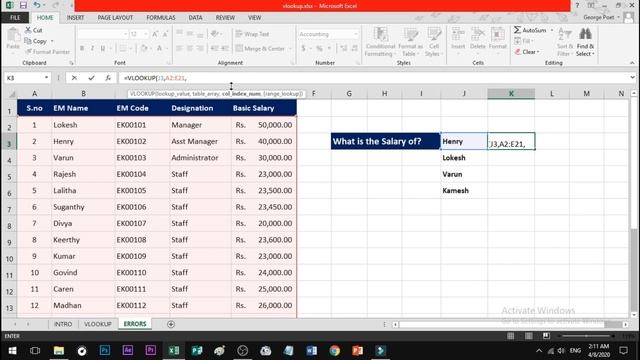Toggle Merge & Center
Image resolution: width=640 pixels, height=360 pixels.
point(260,48)
